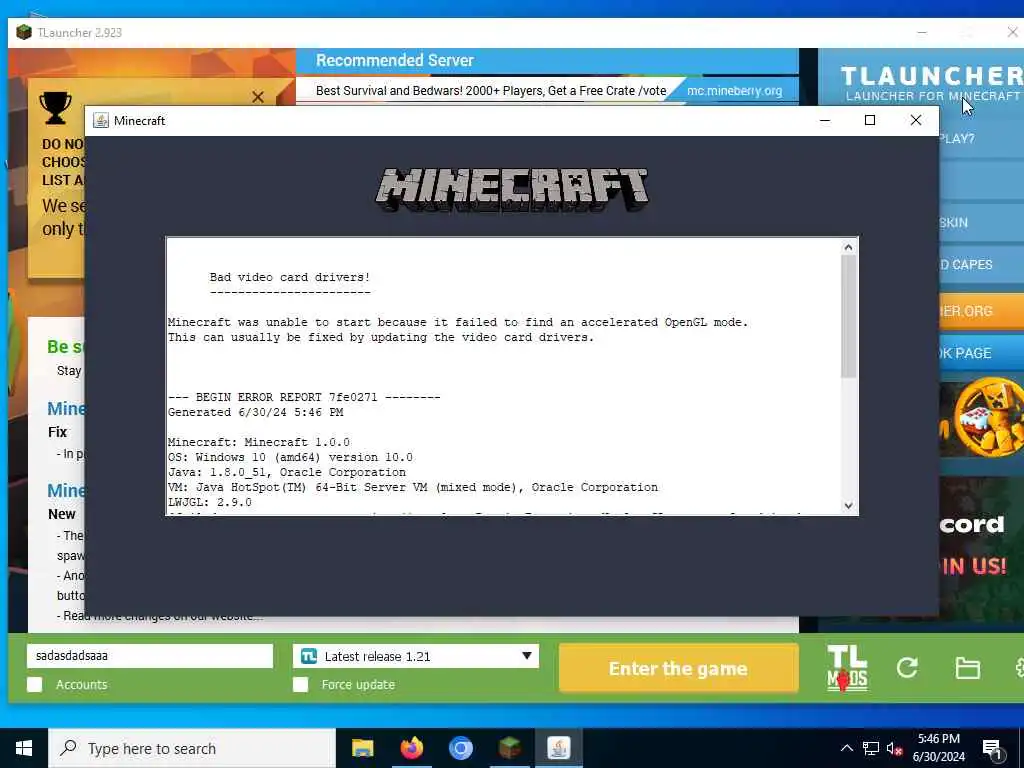1024x768 pixels.
Task: Maximize the Minecraft error window
Action: coord(870,120)
